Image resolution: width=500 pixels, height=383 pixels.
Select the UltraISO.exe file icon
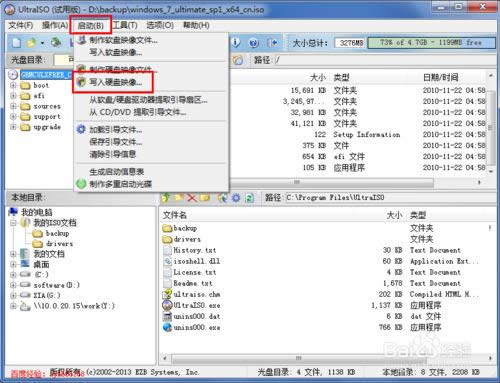click(167, 305)
